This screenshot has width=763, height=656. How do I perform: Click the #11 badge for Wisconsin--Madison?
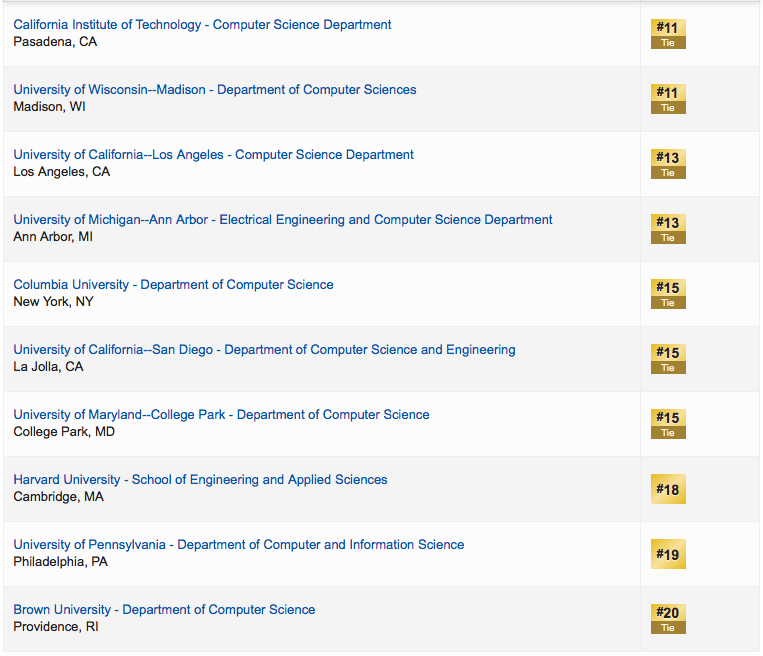coord(667,99)
